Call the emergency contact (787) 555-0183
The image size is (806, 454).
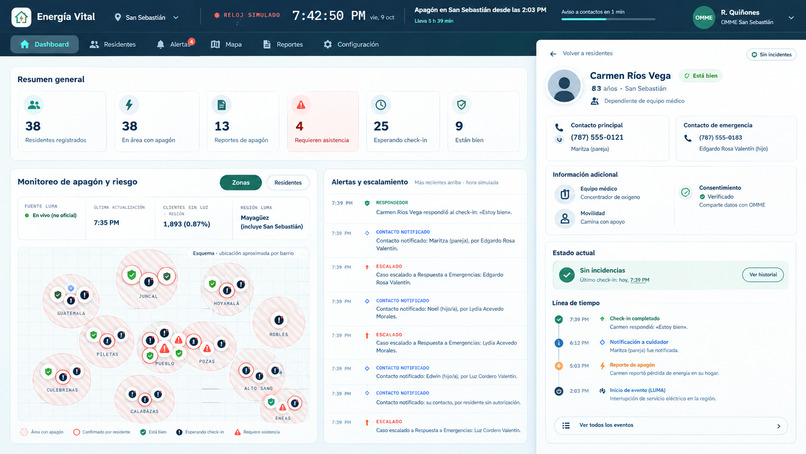click(720, 138)
